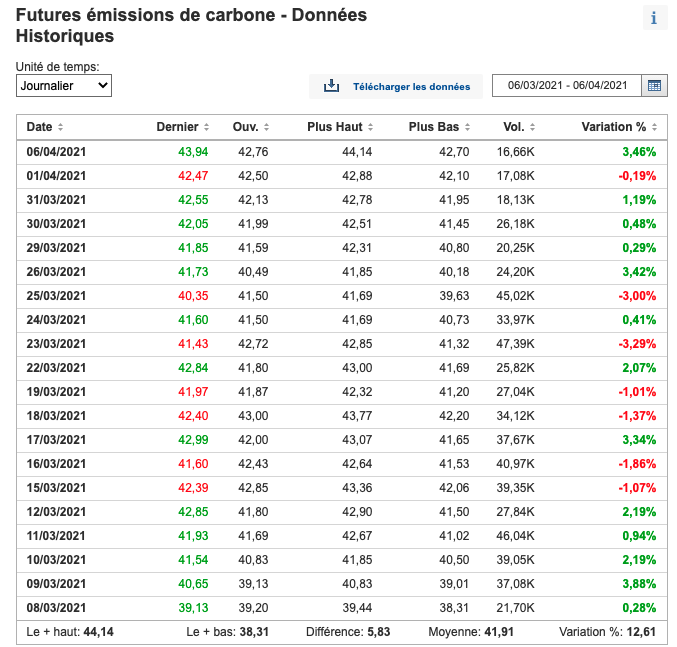
Task: Click last price 42,47 in red
Action: 193,176
